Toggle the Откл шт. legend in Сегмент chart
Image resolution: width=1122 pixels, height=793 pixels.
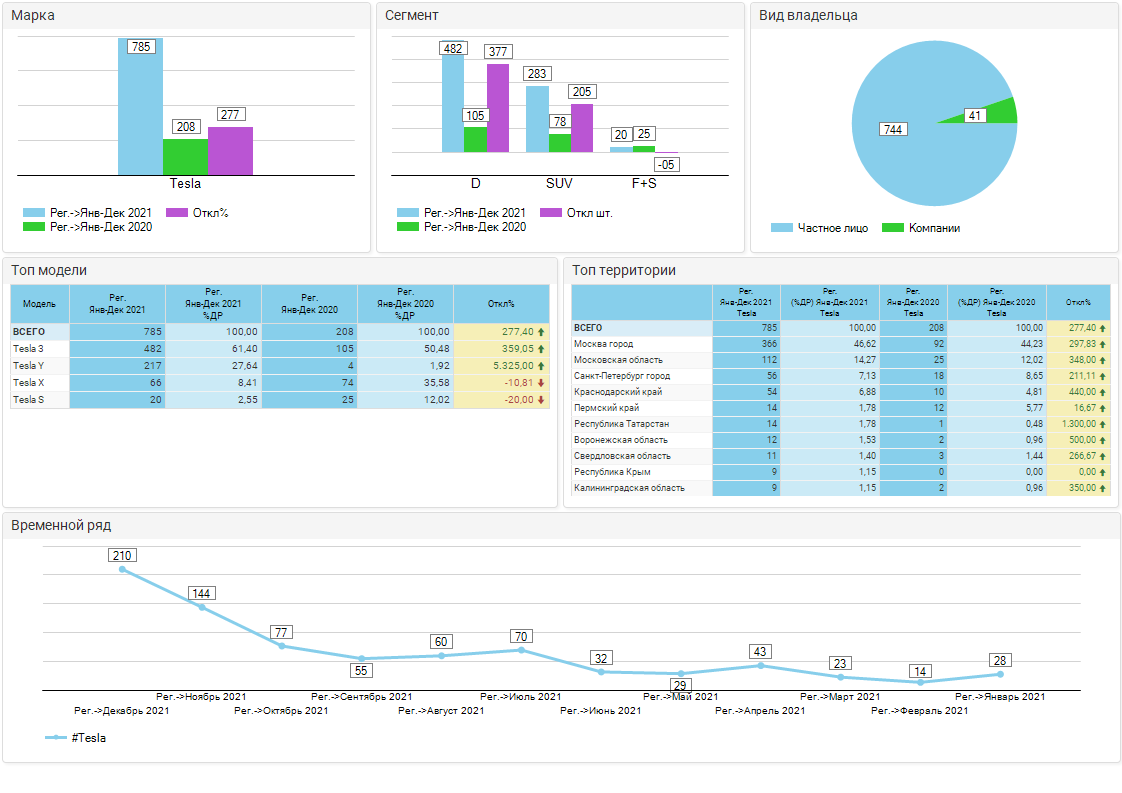576,213
